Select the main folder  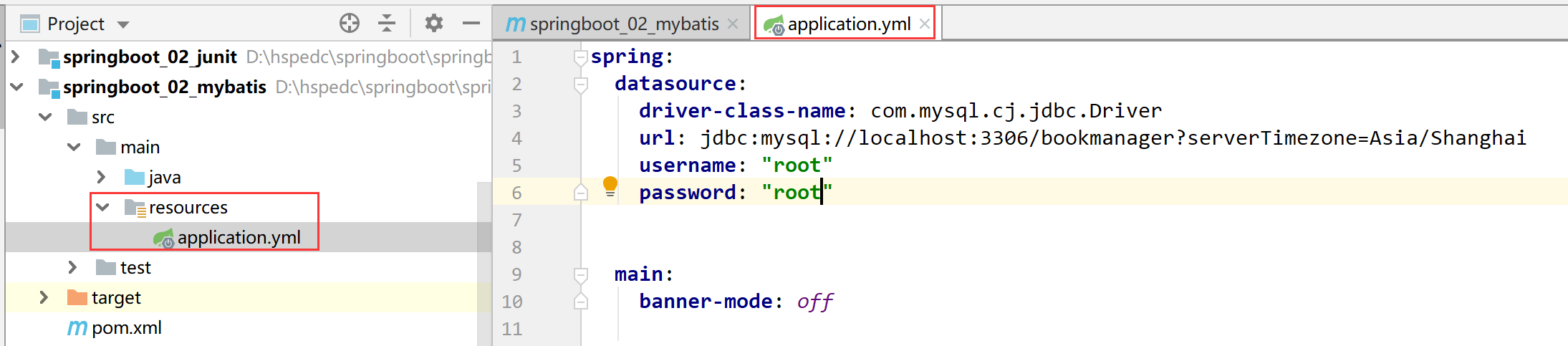(x=140, y=147)
